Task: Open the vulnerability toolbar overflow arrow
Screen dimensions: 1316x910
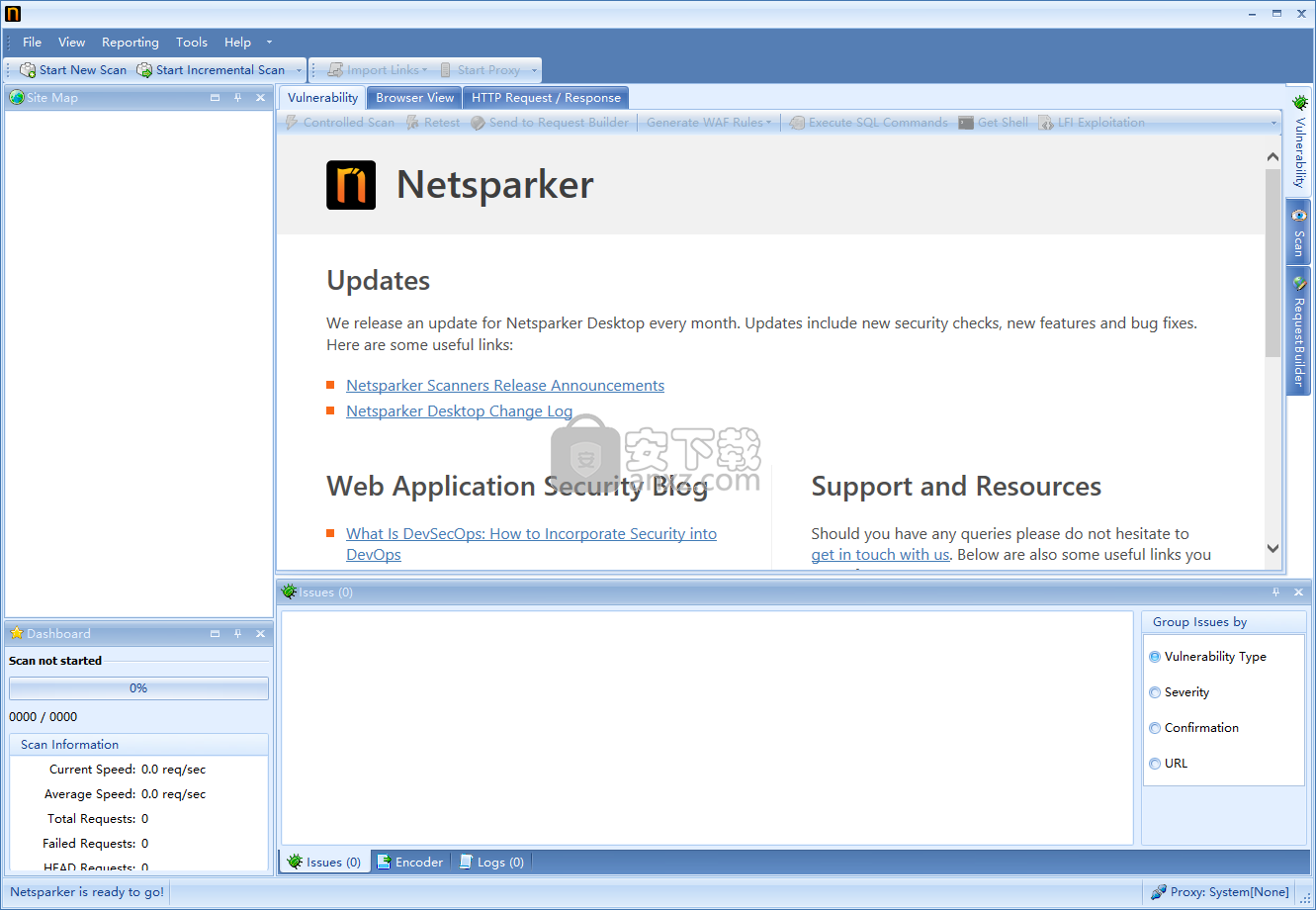Action: [1273, 123]
